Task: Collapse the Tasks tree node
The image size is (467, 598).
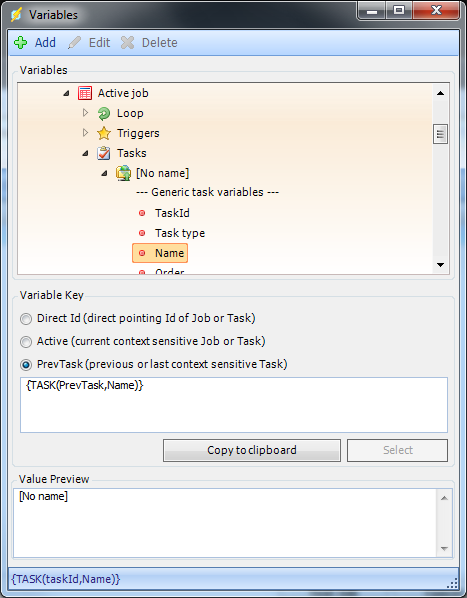Action: (85, 153)
